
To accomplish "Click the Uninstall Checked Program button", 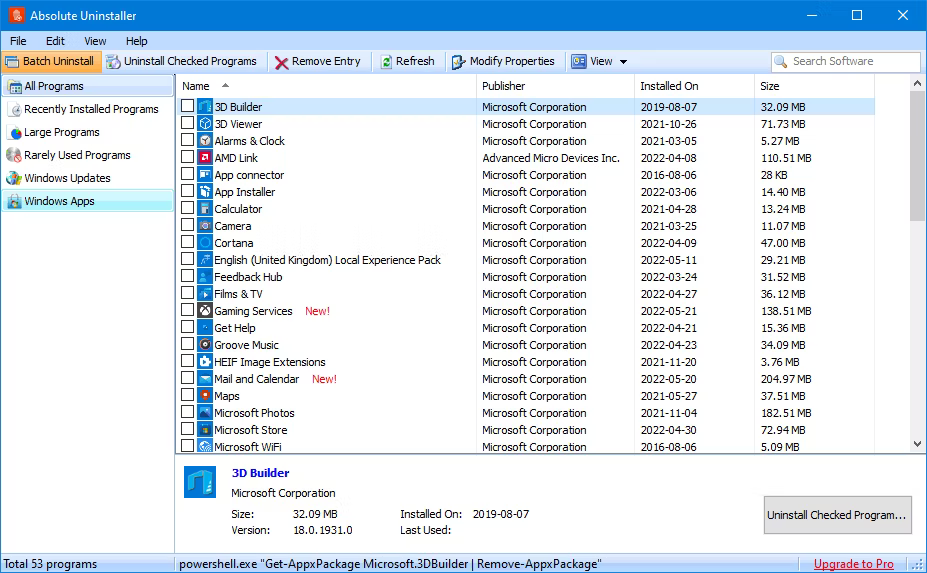I will click(837, 515).
